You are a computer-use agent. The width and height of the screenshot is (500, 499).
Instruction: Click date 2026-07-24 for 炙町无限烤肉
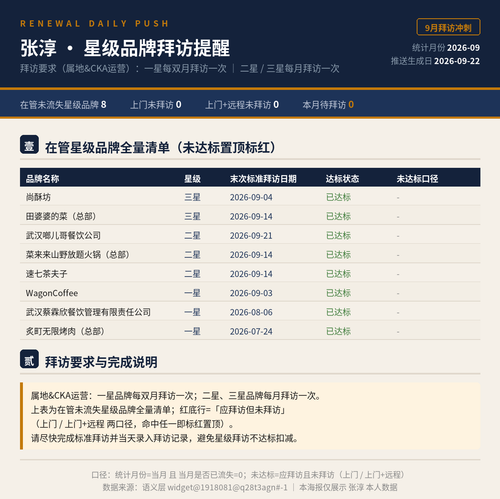[x=251, y=331]
